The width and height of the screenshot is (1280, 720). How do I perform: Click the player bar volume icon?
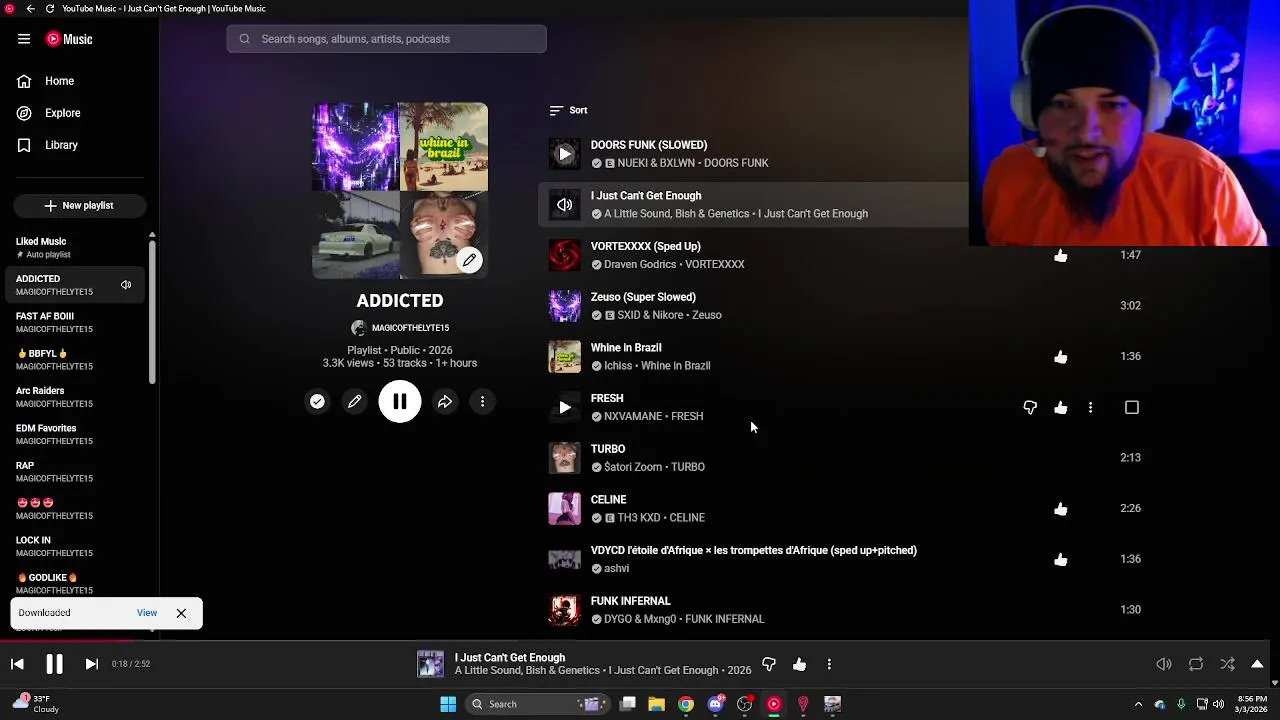(1164, 664)
